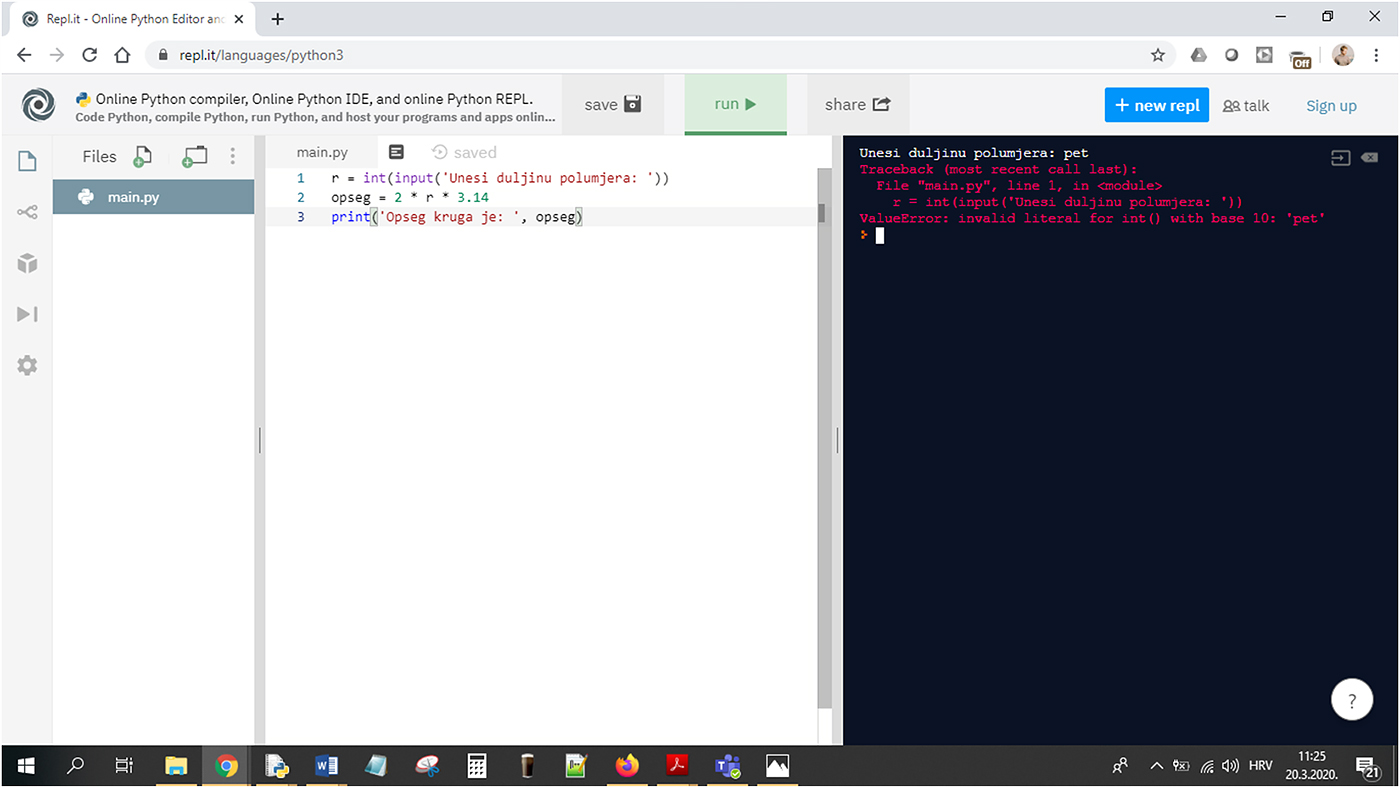
Task: Click the ValueError message in console
Action: (1092, 218)
